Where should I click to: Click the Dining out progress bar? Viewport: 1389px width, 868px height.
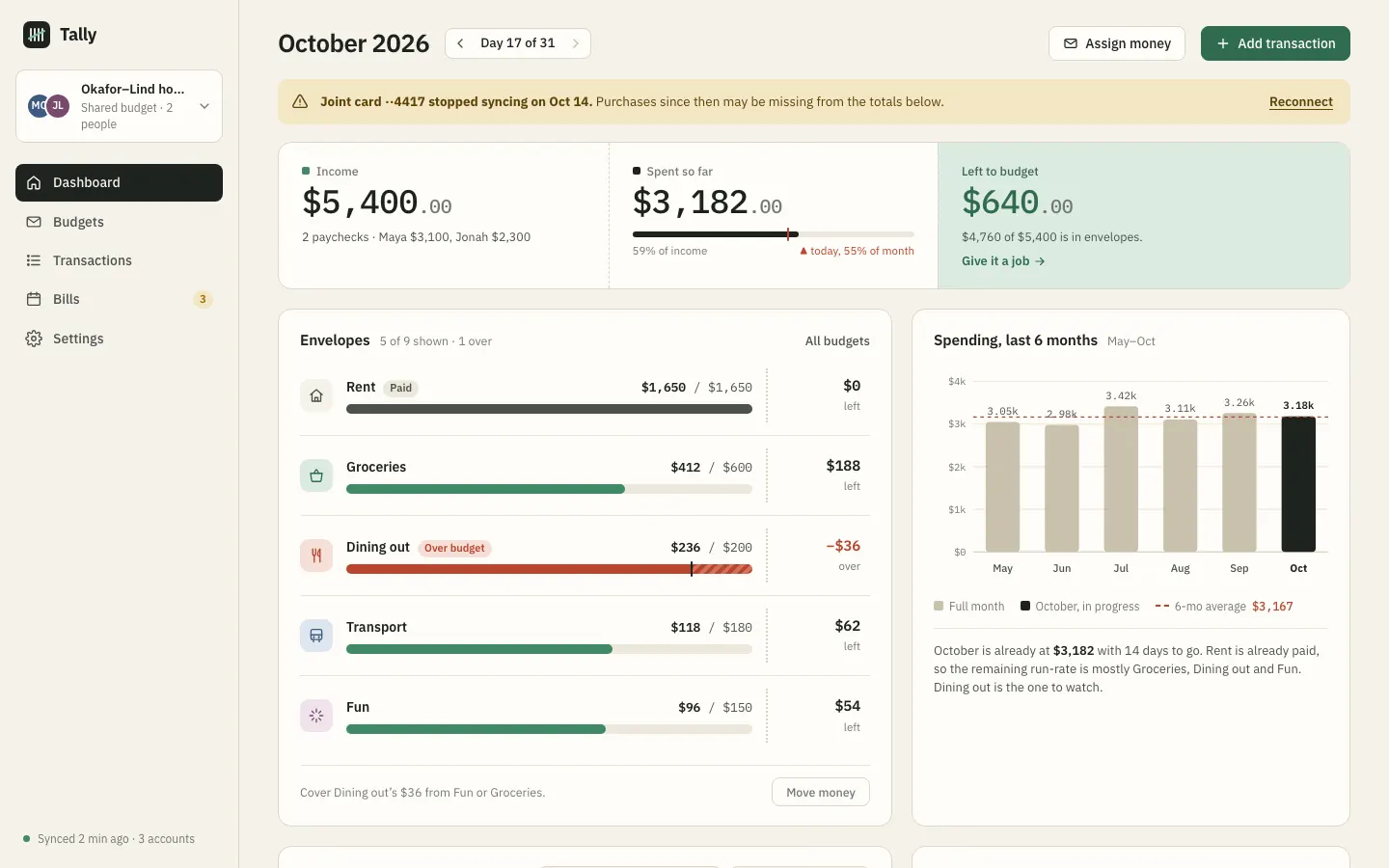point(549,569)
